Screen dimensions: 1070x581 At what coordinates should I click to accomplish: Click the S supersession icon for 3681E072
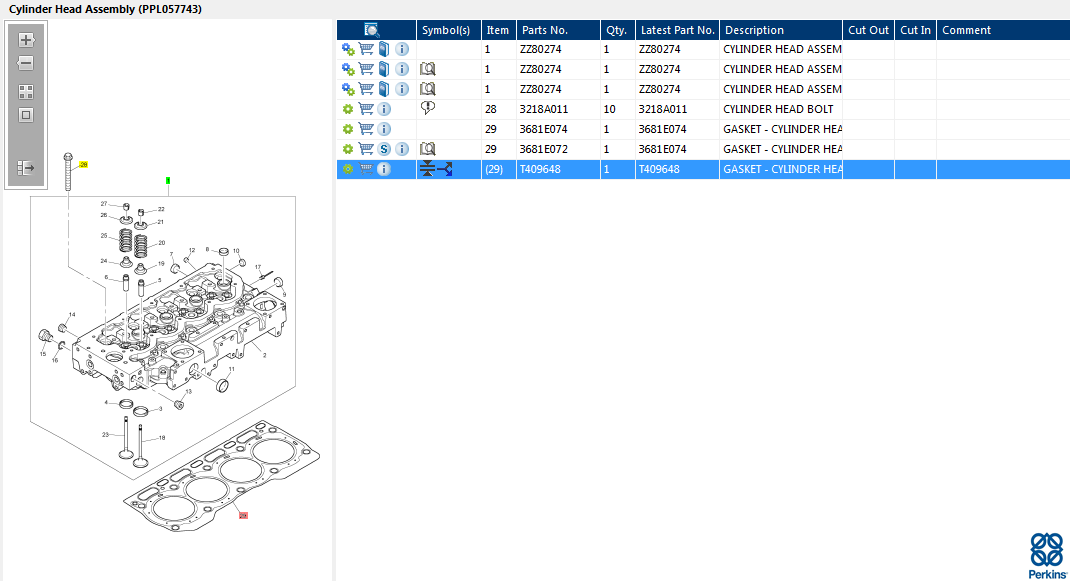coord(384,149)
